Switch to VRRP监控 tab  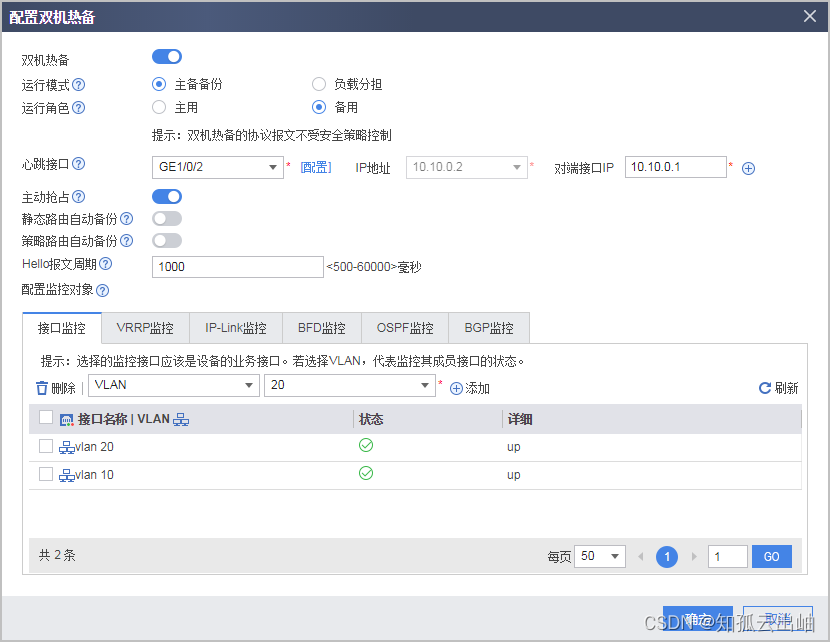145,328
